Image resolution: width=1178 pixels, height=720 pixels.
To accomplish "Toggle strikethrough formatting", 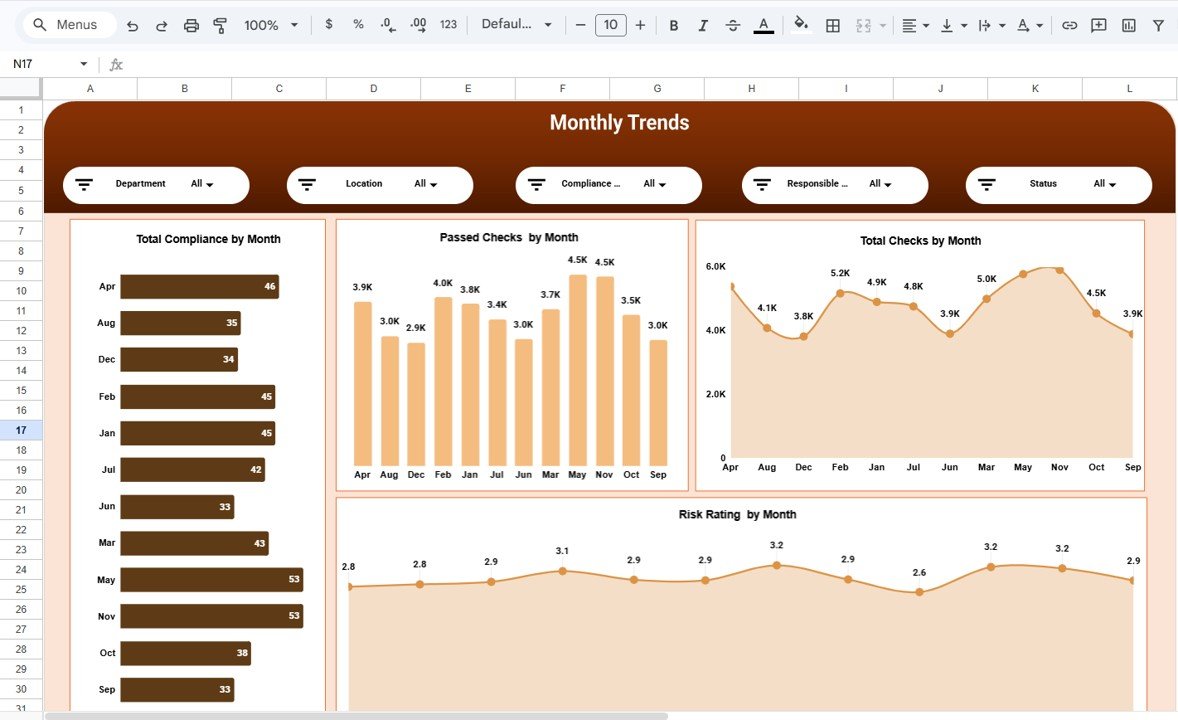I will coord(733,24).
